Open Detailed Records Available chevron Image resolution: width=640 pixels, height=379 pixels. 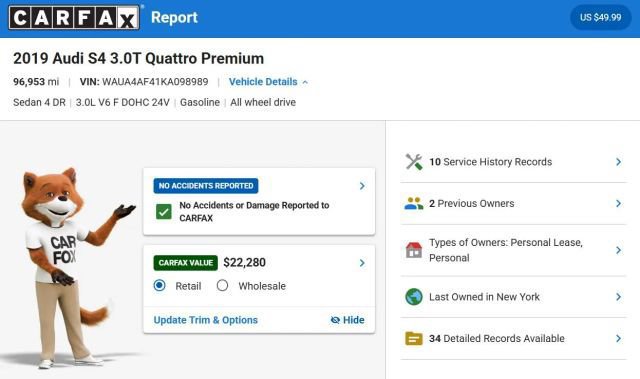pyautogui.click(x=619, y=339)
